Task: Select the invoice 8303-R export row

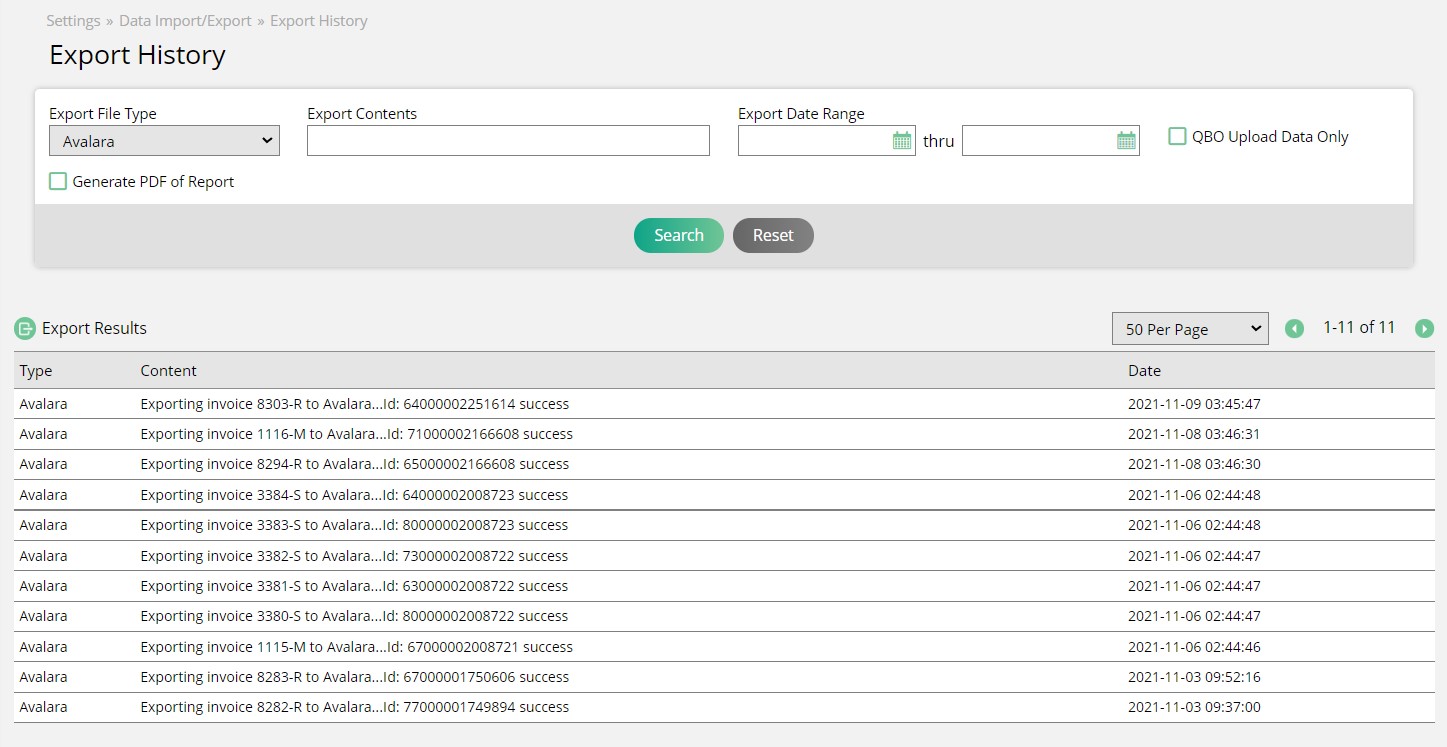Action: coord(354,404)
